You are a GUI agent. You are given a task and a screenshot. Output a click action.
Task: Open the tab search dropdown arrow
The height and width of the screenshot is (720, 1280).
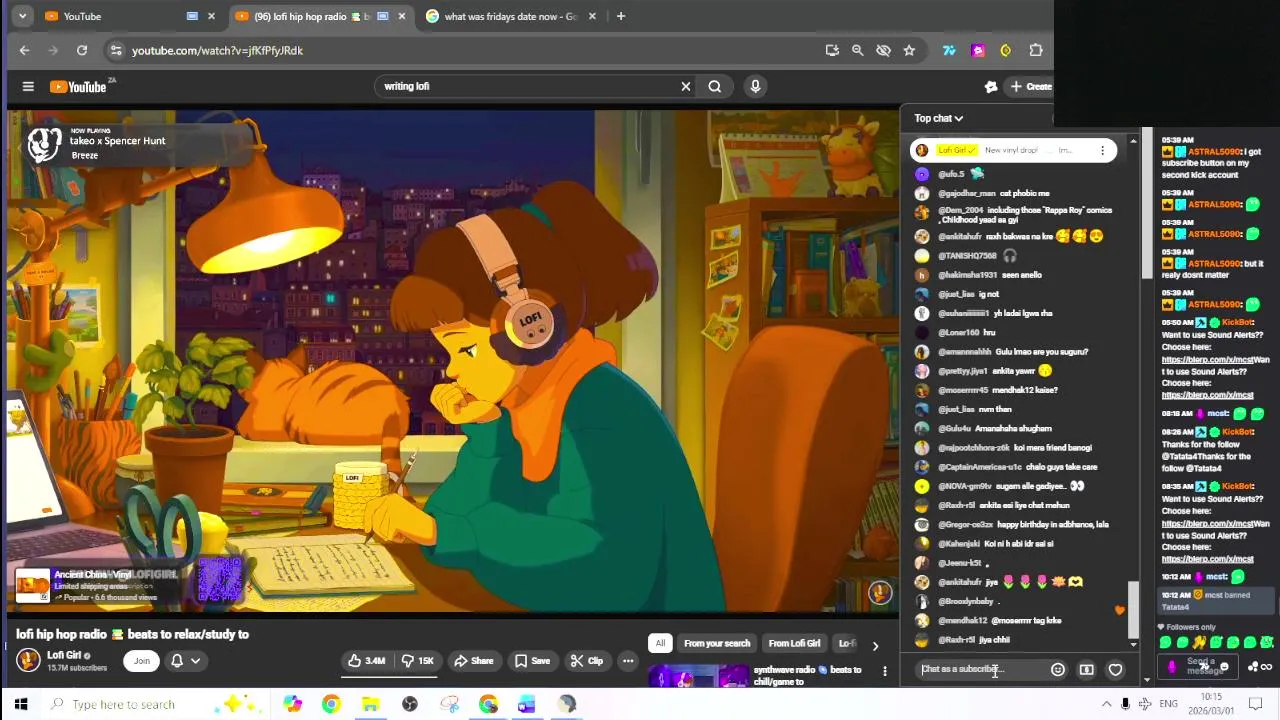coord(22,16)
